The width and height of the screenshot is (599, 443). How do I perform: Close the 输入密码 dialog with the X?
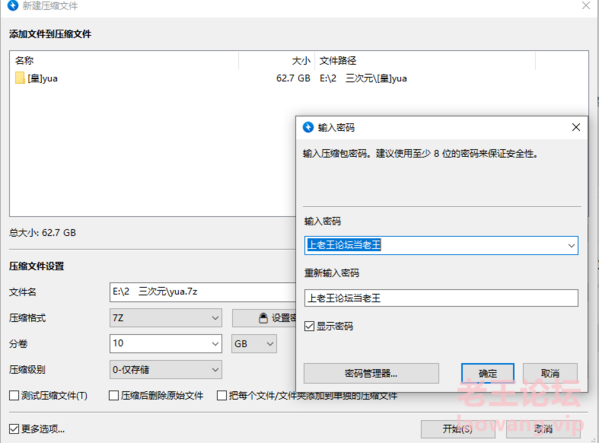[x=576, y=127]
